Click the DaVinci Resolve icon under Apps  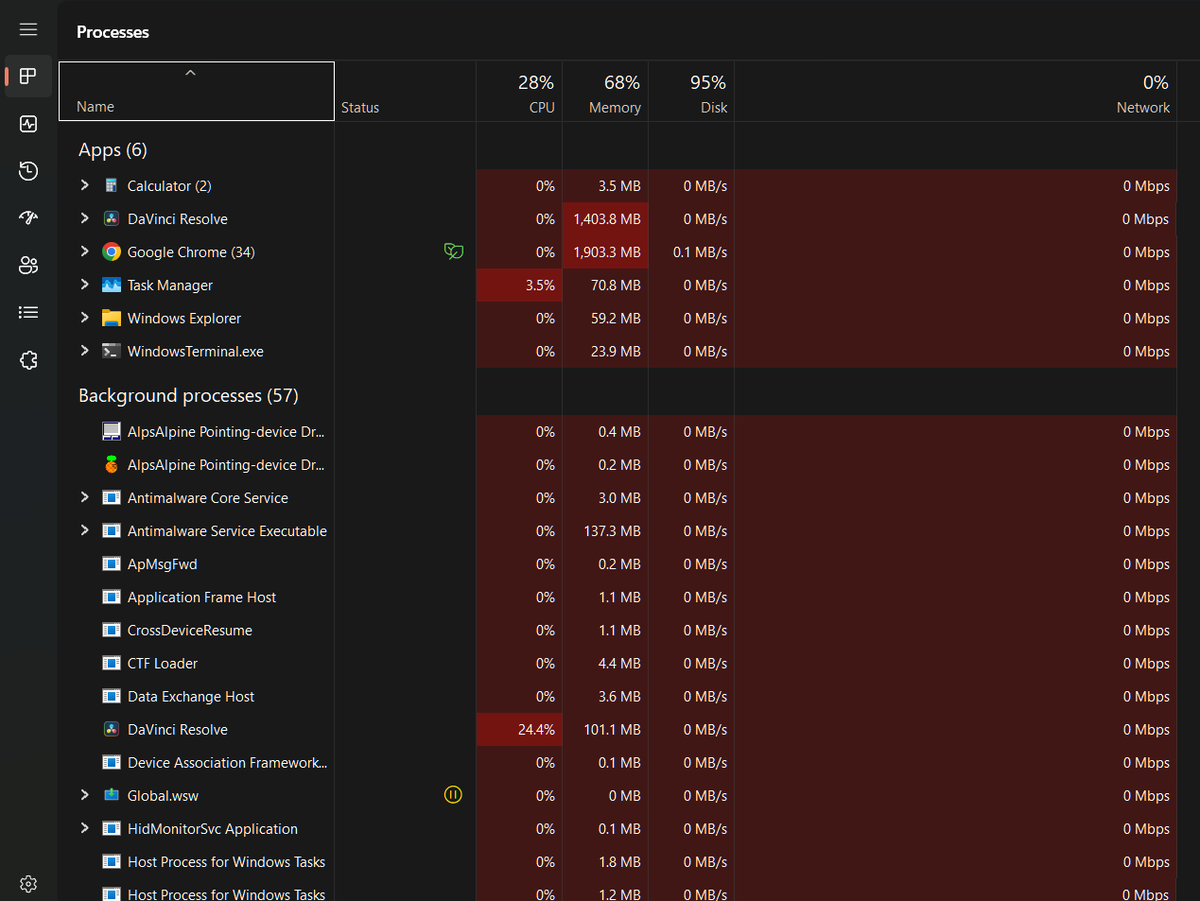click(111, 219)
